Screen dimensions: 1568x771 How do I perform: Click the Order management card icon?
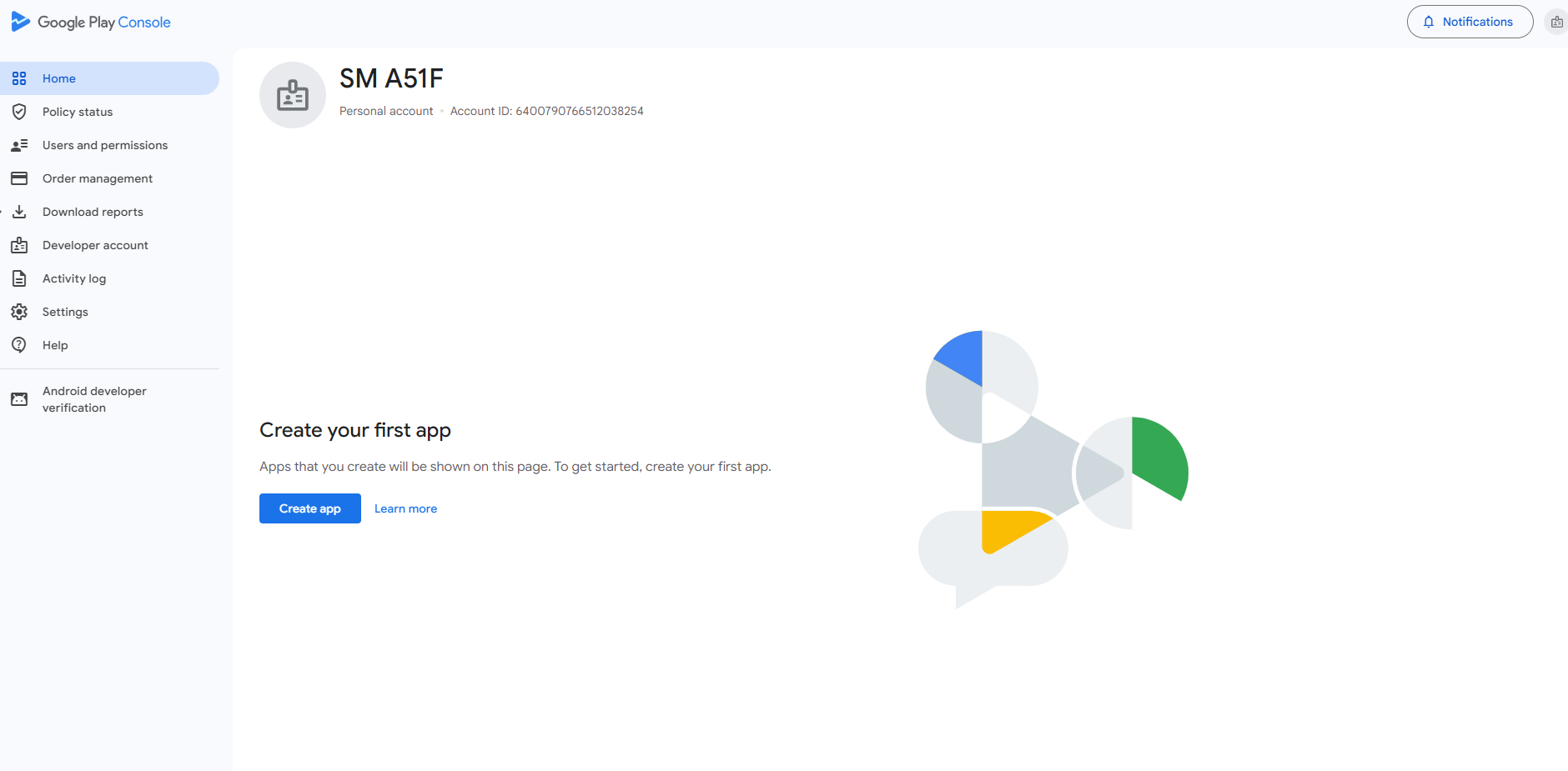coord(19,178)
